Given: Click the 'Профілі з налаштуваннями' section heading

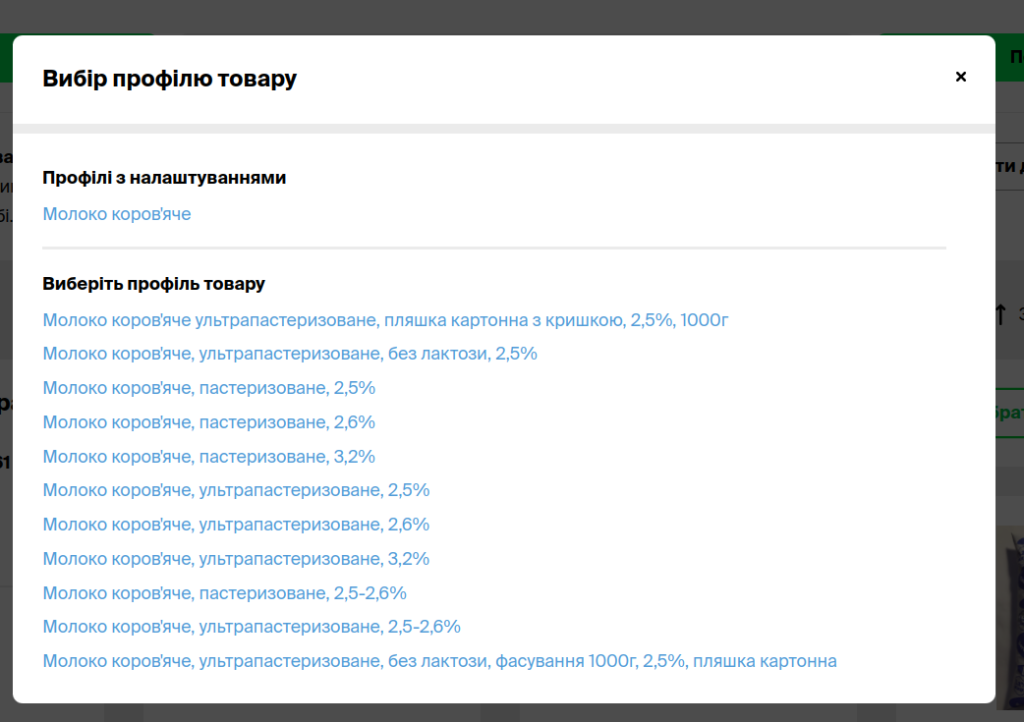Looking at the screenshot, I should tap(164, 177).
